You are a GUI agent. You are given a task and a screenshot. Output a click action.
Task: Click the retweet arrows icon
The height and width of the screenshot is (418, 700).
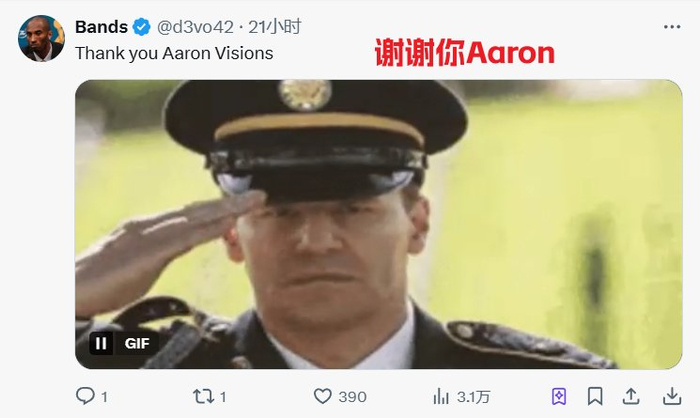[204, 396]
